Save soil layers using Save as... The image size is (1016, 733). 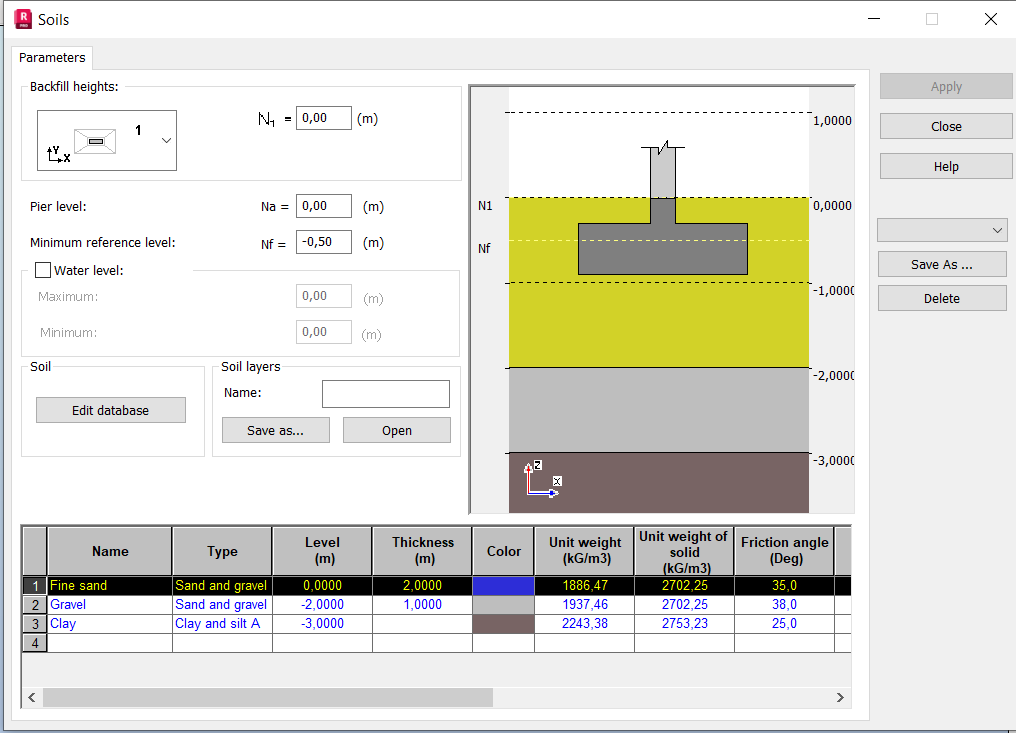pyautogui.click(x=275, y=429)
